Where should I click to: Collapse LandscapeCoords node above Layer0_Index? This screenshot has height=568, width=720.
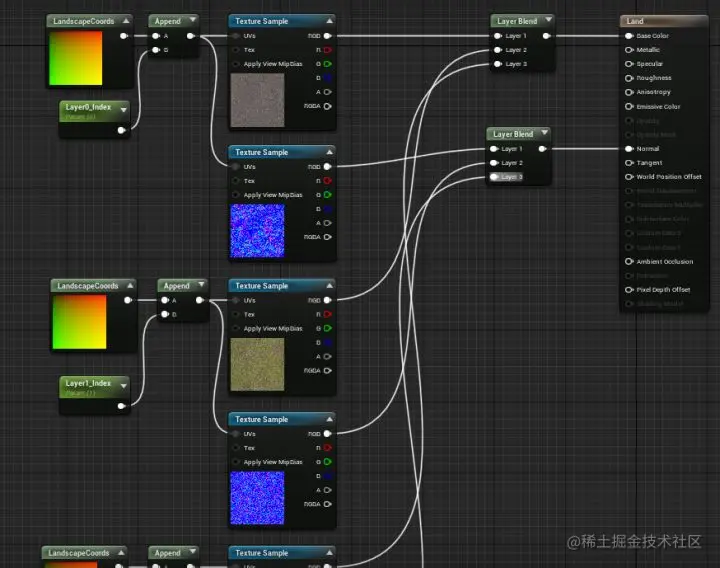pos(126,21)
